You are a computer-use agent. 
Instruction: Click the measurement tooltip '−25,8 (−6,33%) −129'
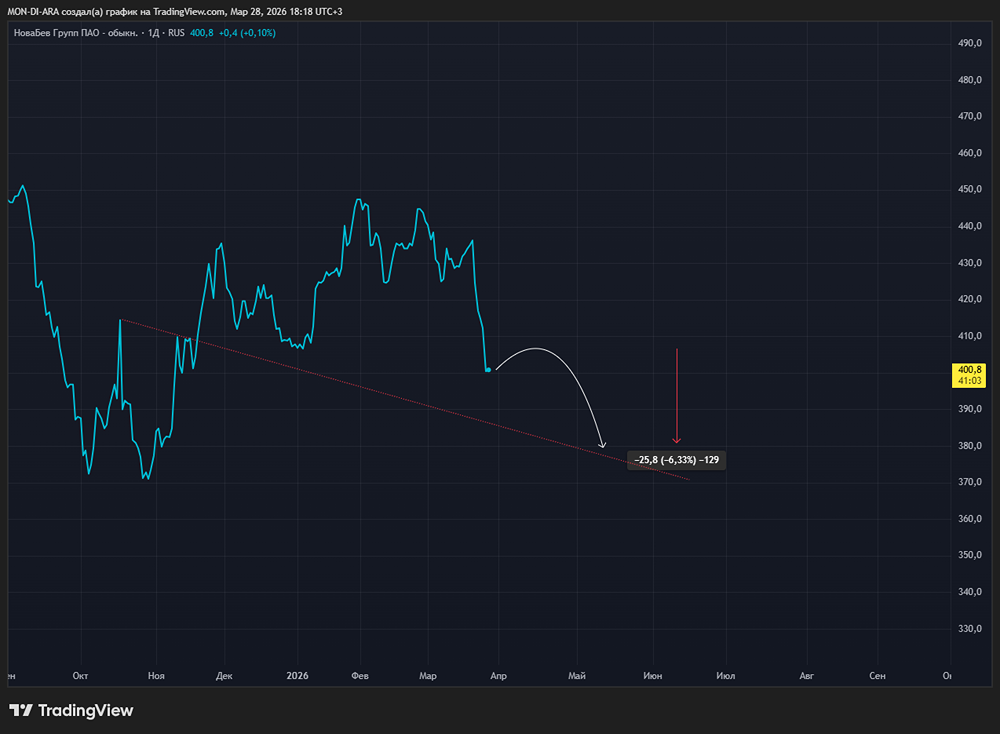coord(676,460)
